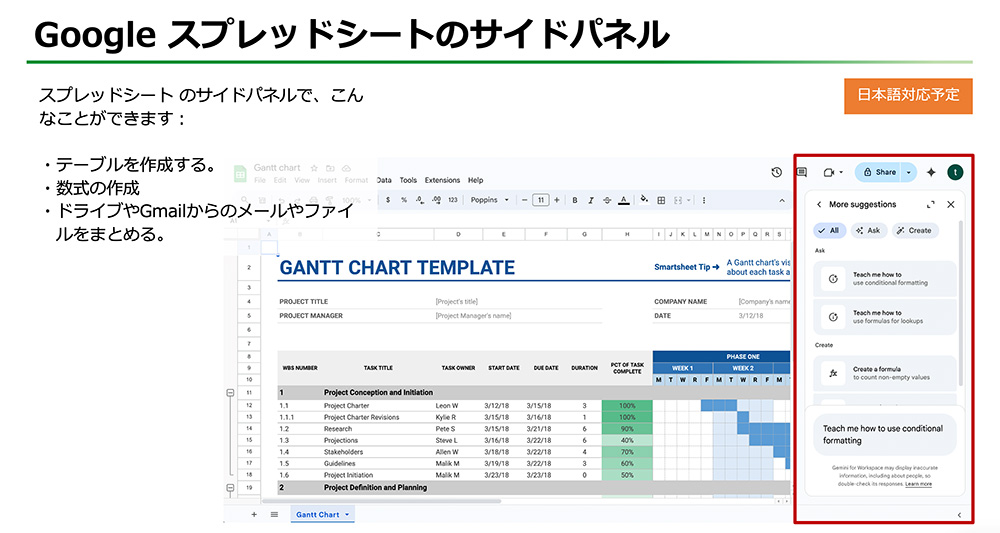Decrease the font size
Screen dimensions: 1000x533
(524, 200)
